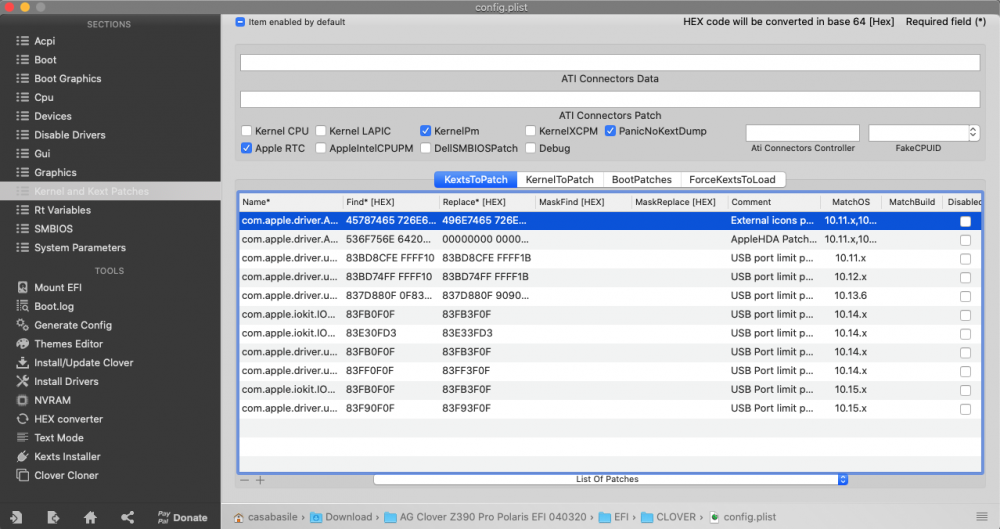Open Install/Update Clover tool
1000x529 pixels.
[x=84, y=363]
